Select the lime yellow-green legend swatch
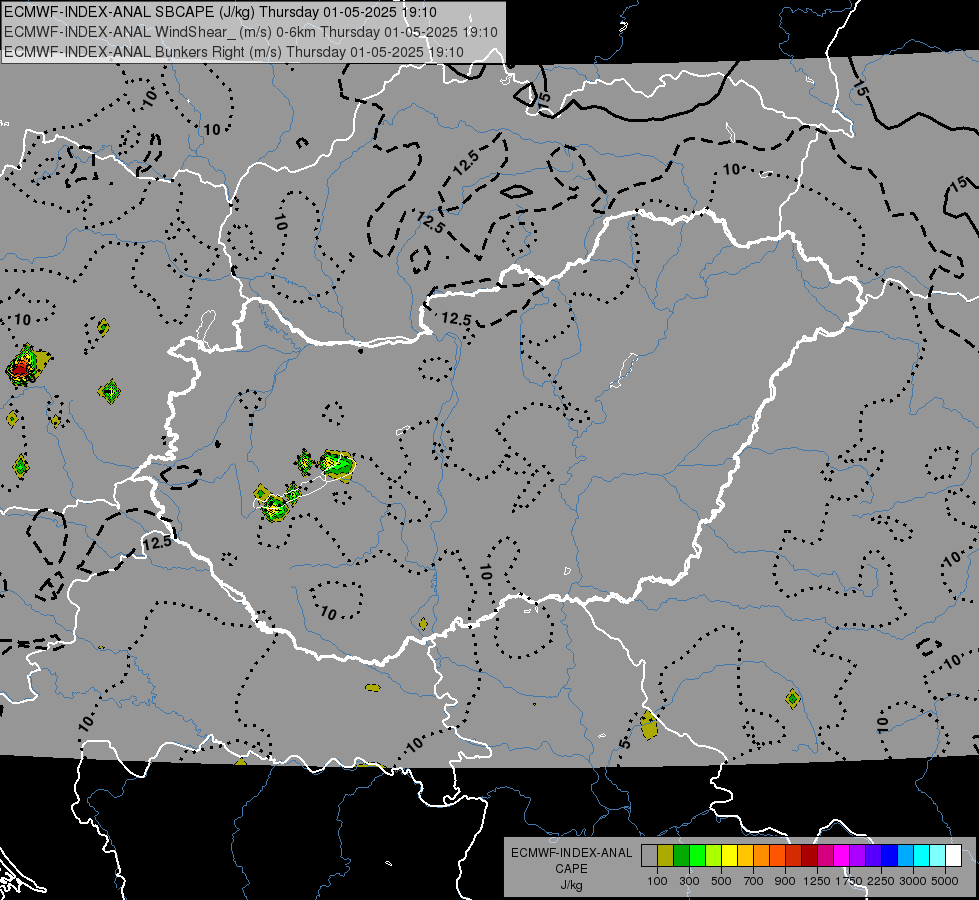Viewport: 979px width, 900px height. point(714,855)
